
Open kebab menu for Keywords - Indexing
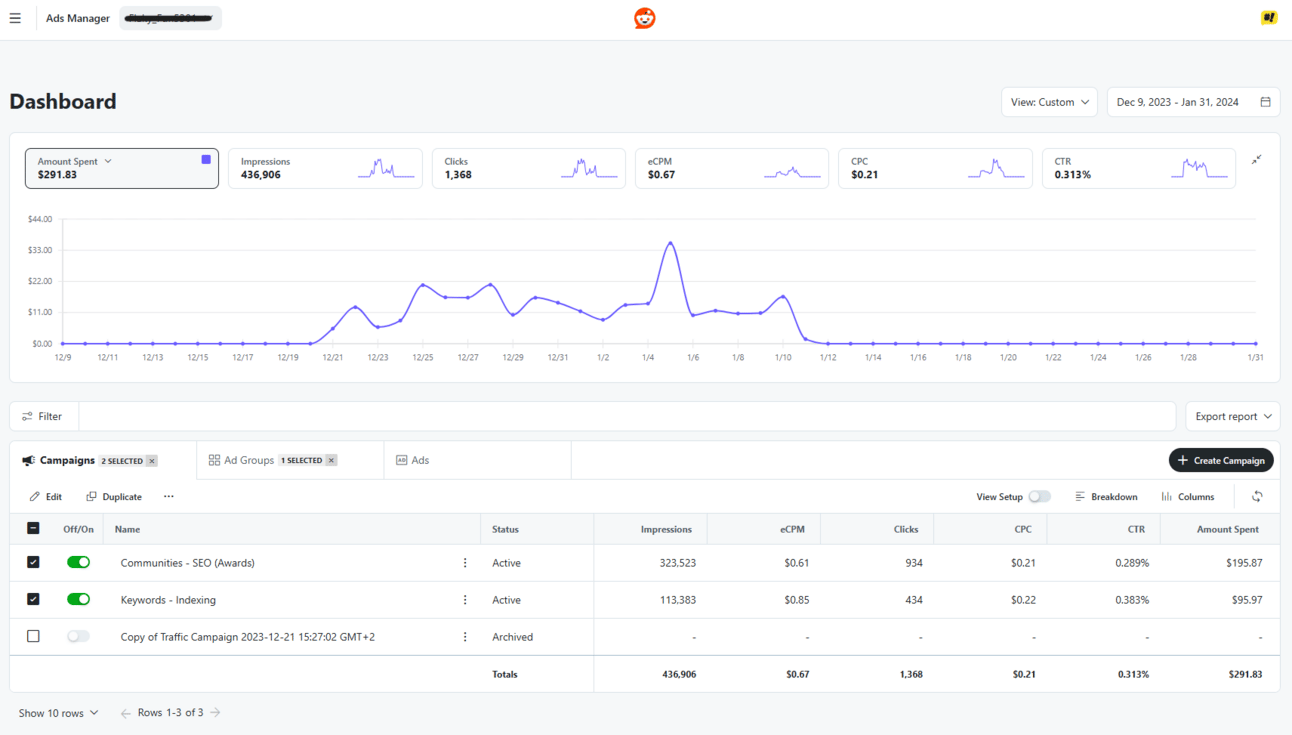click(465, 600)
